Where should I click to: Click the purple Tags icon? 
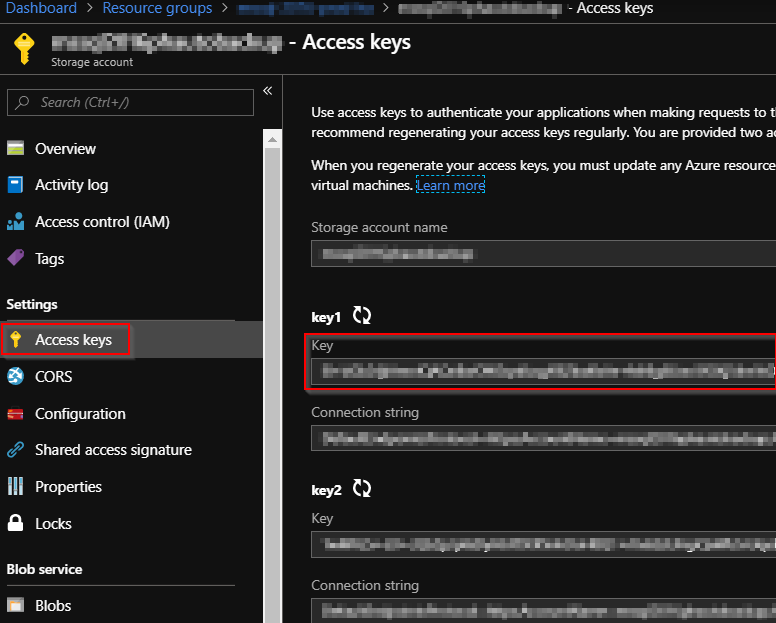click(x=15, y=258)
